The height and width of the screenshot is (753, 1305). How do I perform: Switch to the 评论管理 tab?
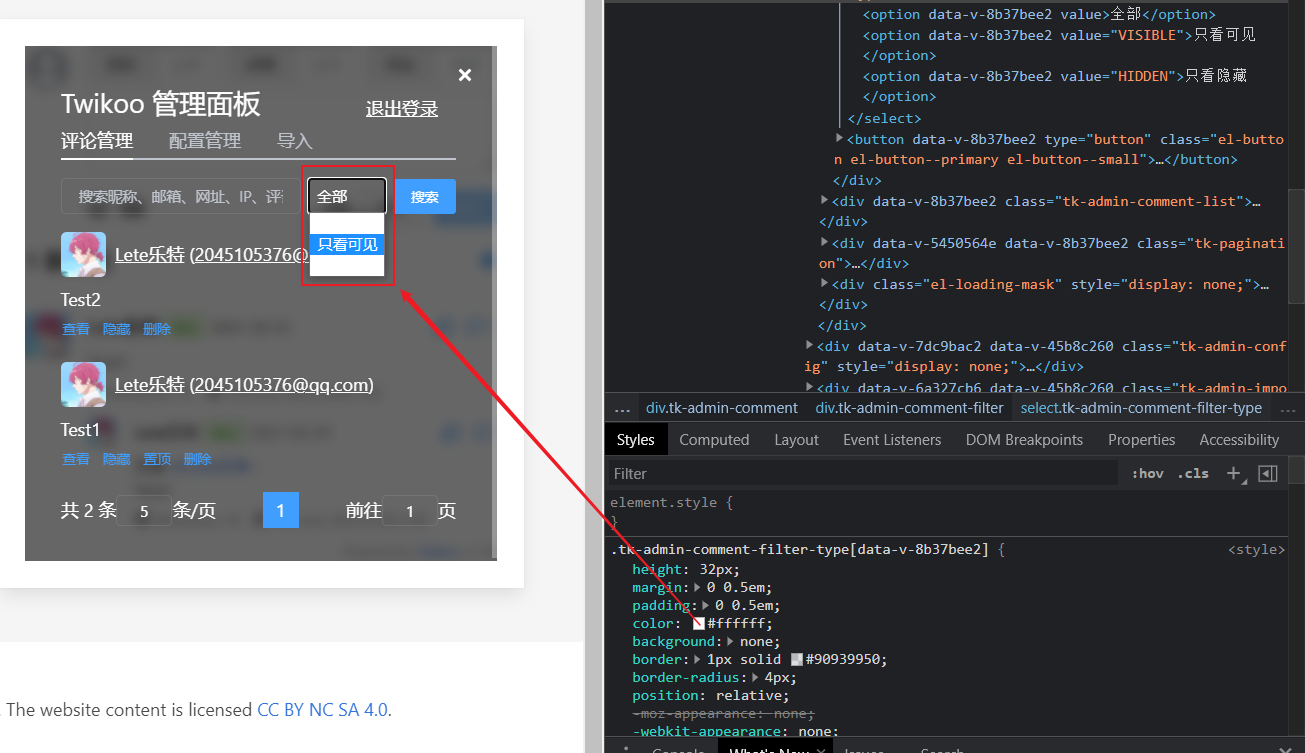(97, 141)
